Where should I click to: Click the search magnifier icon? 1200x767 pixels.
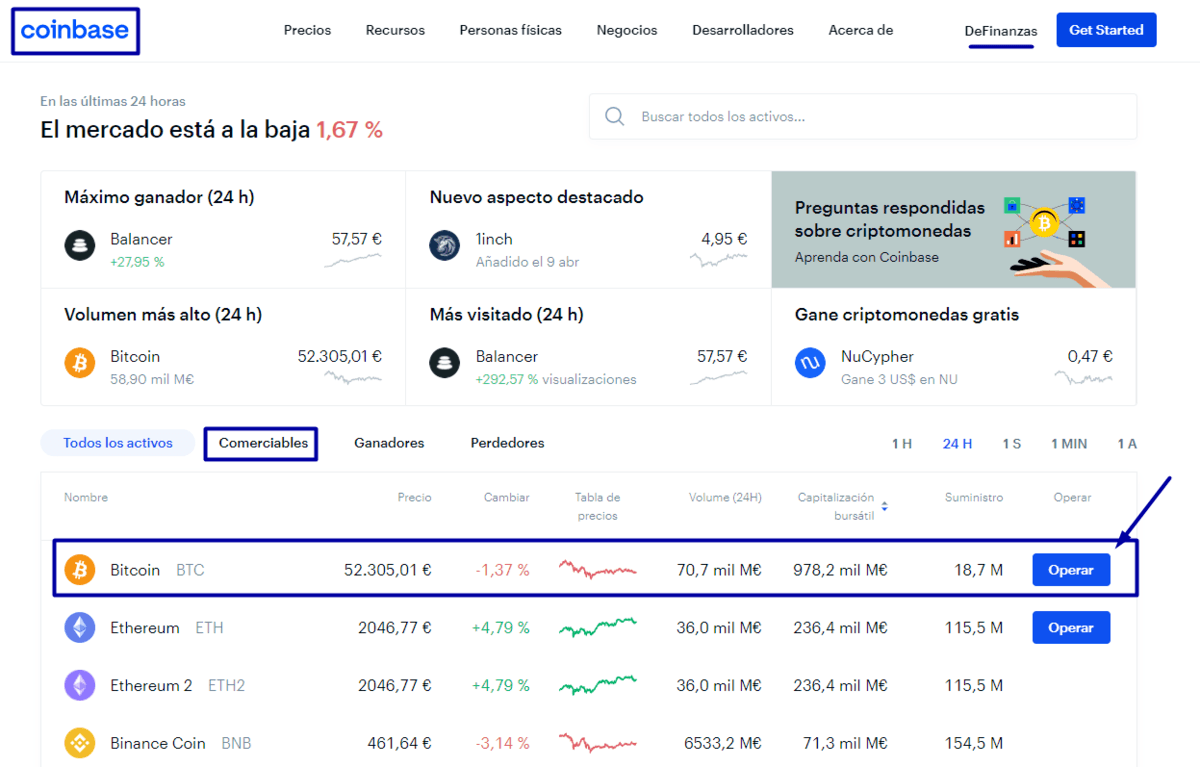(x=615, y=117)
